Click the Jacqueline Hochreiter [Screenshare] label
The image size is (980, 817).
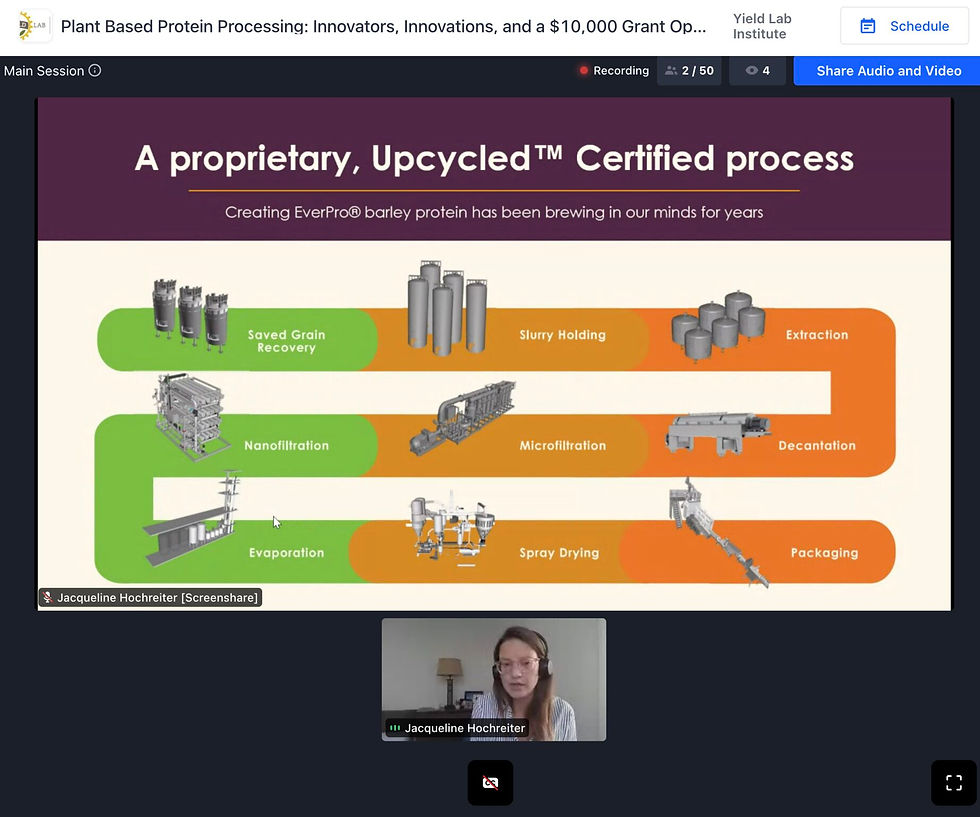(x=150, y=598)
